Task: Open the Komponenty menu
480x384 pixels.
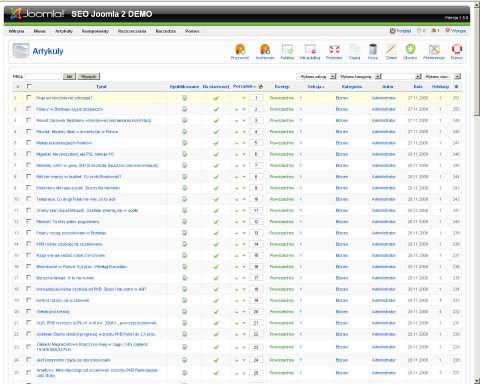Action: [95, 31]
